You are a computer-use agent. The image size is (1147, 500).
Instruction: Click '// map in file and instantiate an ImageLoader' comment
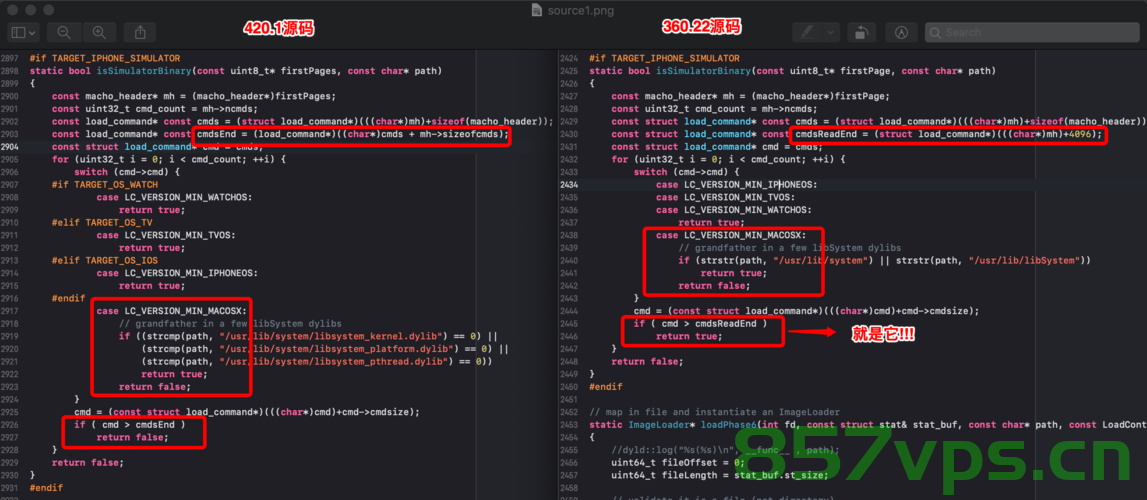(714, 412)
